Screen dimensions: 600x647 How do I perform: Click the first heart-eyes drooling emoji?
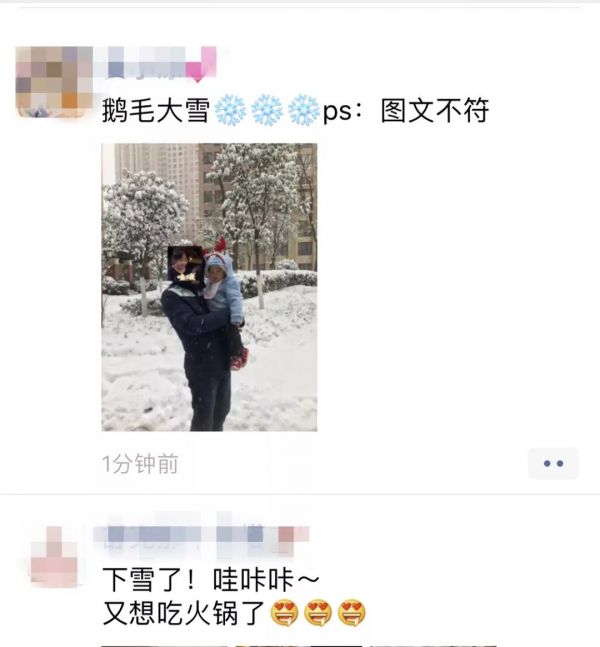(284, 612)
